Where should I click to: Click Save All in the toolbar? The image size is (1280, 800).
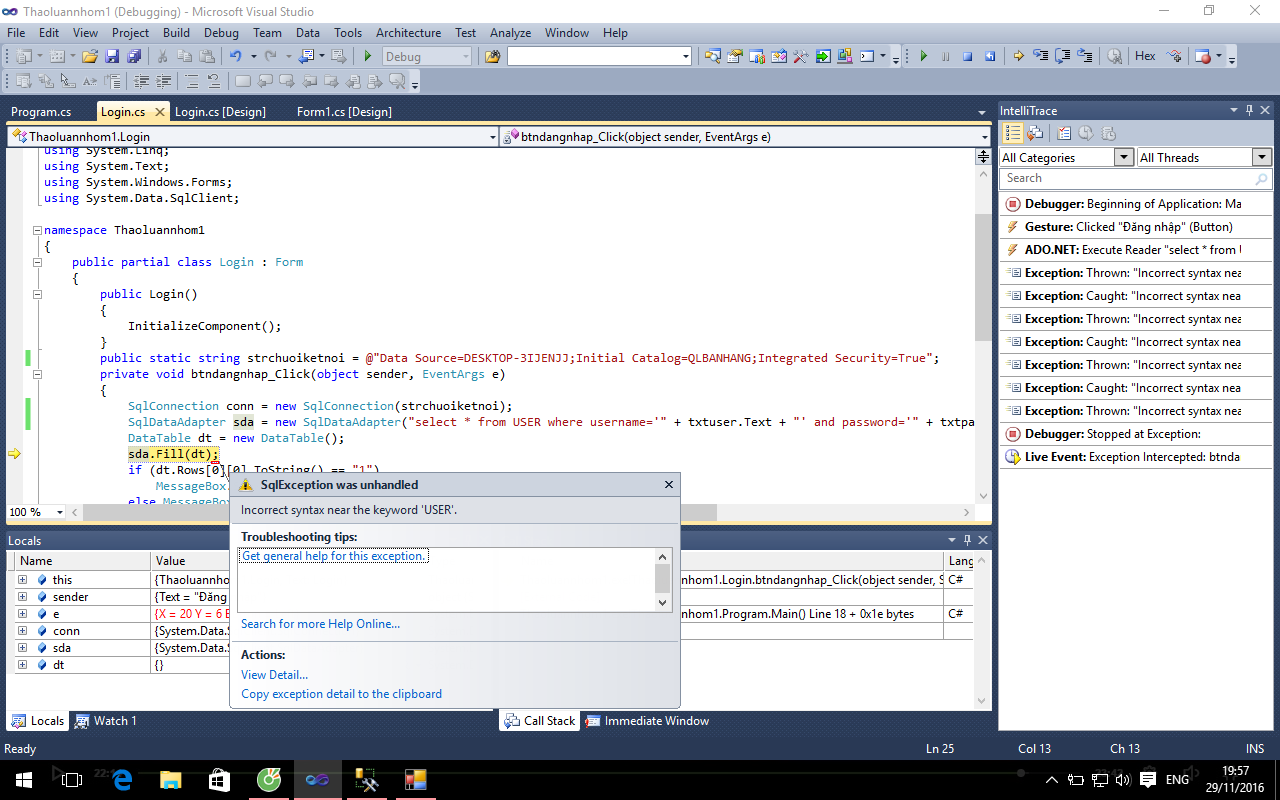tap(133, 57)
